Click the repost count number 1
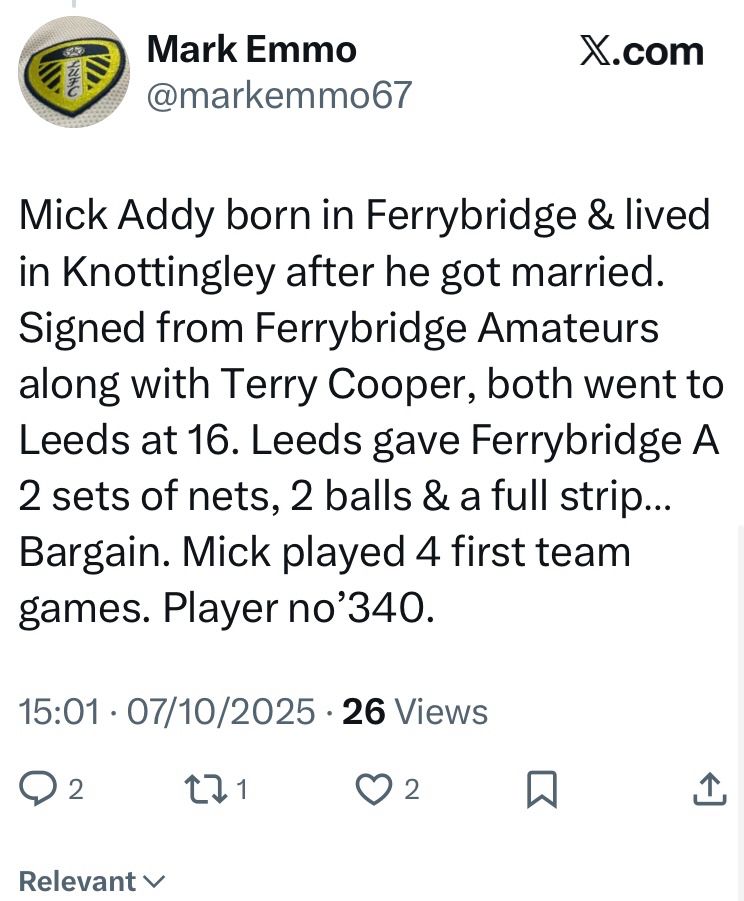 (241, 790)
